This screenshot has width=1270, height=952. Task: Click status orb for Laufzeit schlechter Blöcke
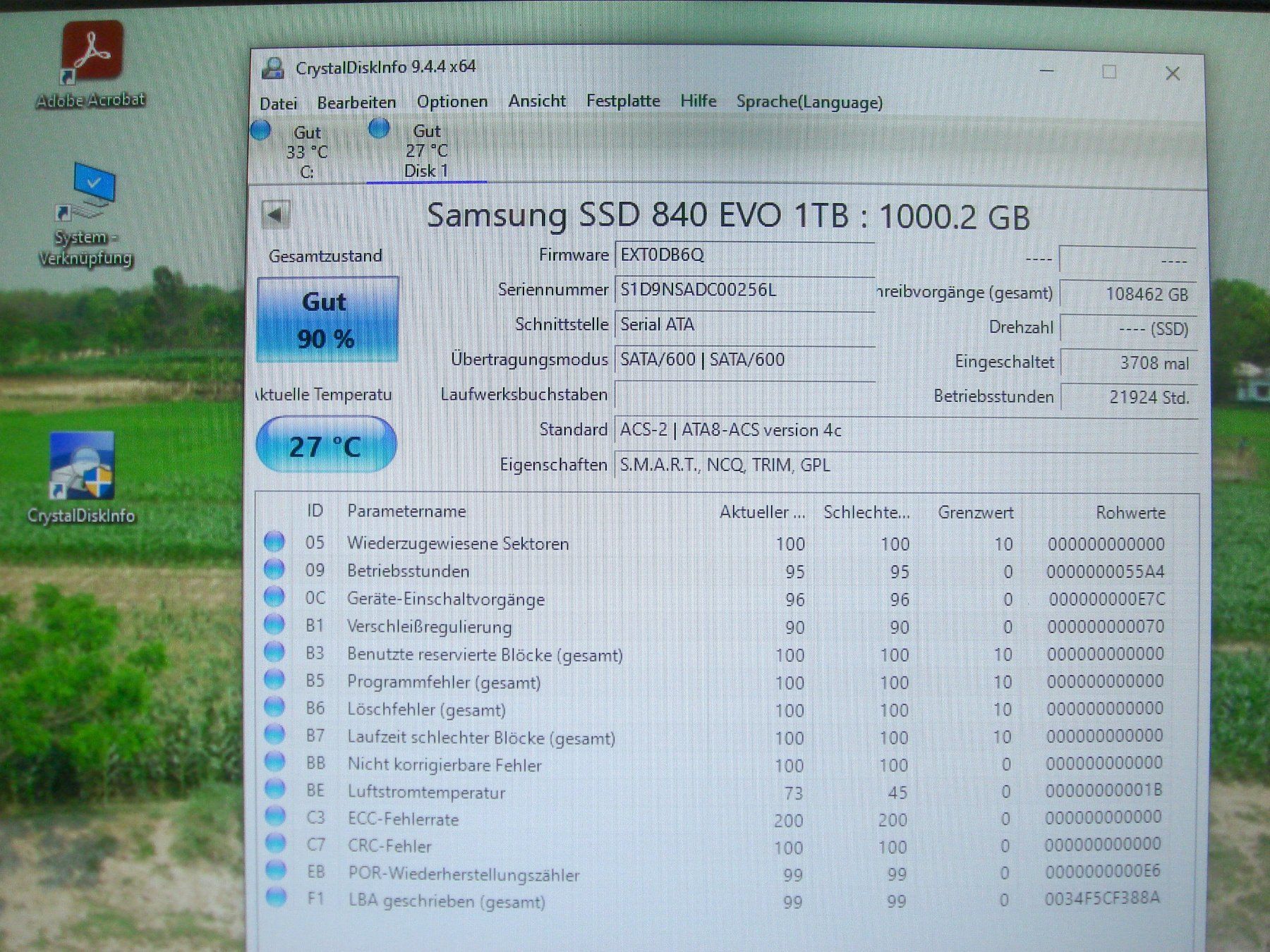point(274,735)
